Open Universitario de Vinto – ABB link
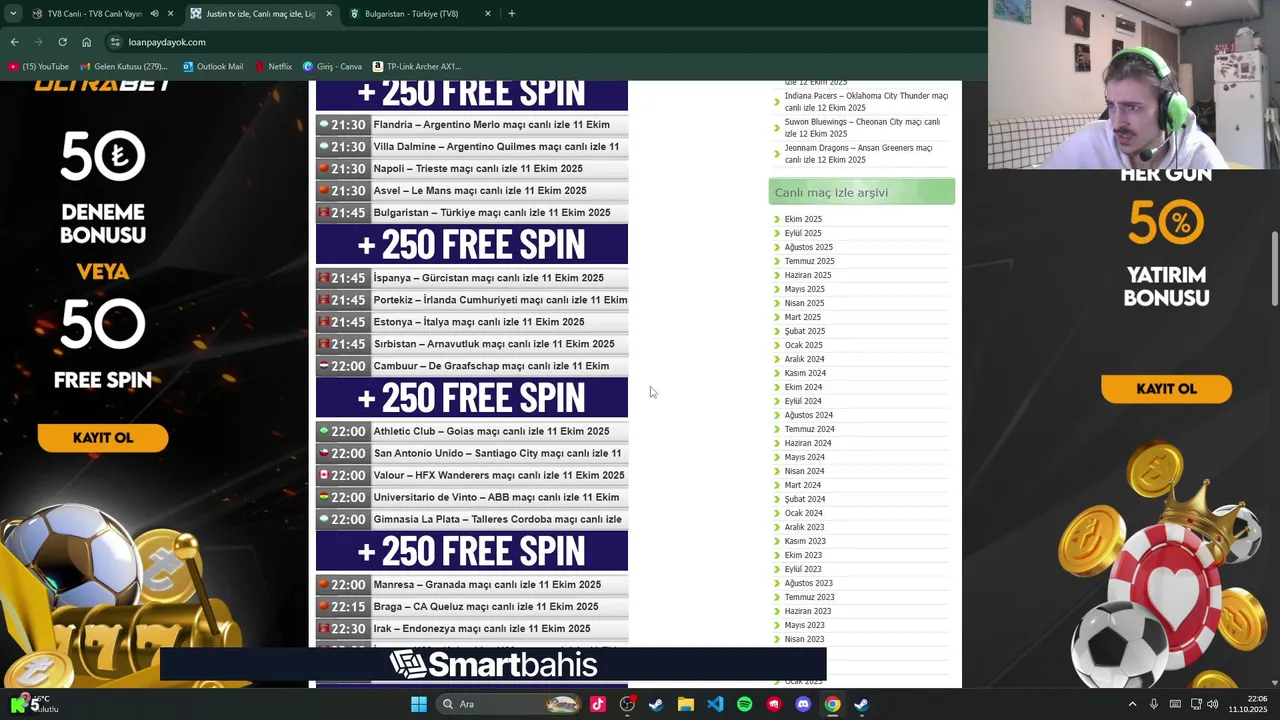Image resolution: width=1280 pixels, height=720 pixels. point(496,497)
